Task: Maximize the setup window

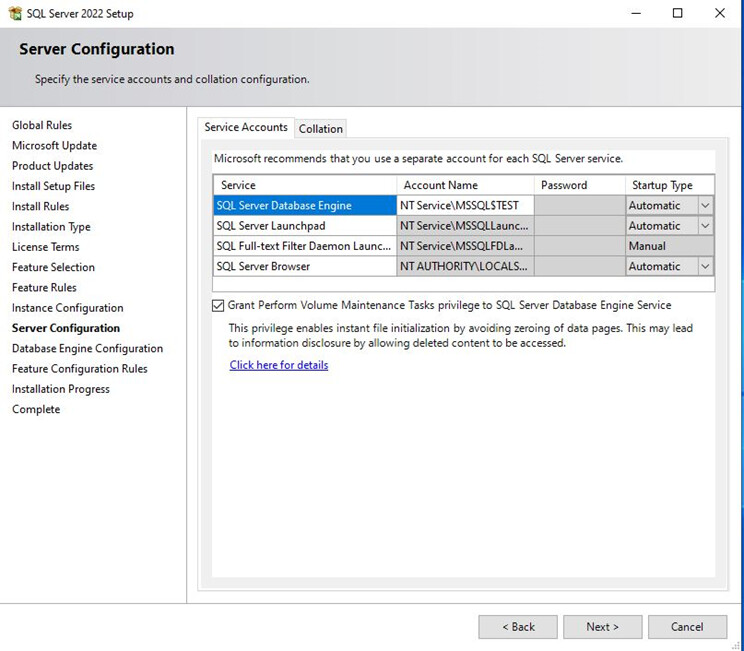Action: (678, 13)
